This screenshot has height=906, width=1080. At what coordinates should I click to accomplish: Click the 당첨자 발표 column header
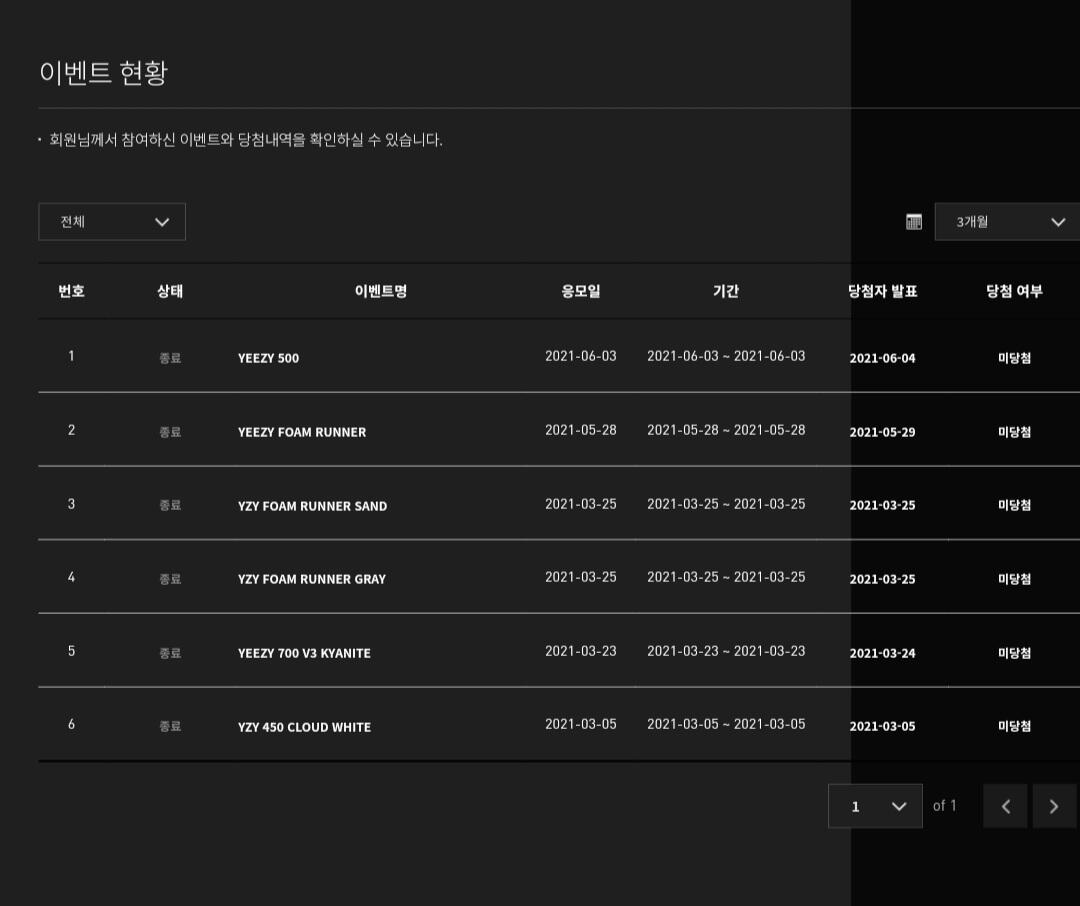(x=882, y=291)
